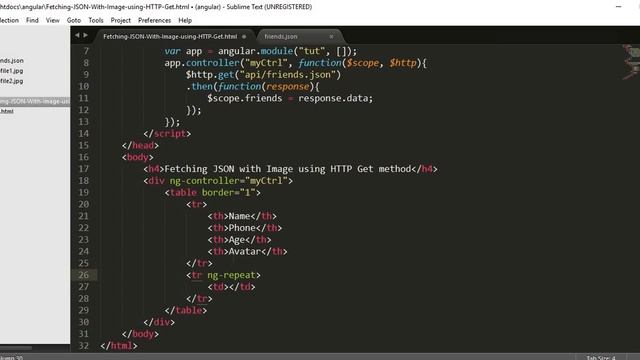Click on the Age table header line
Image resolution: width=640 pixels, height=360 pixels.
tap(239, 240)
